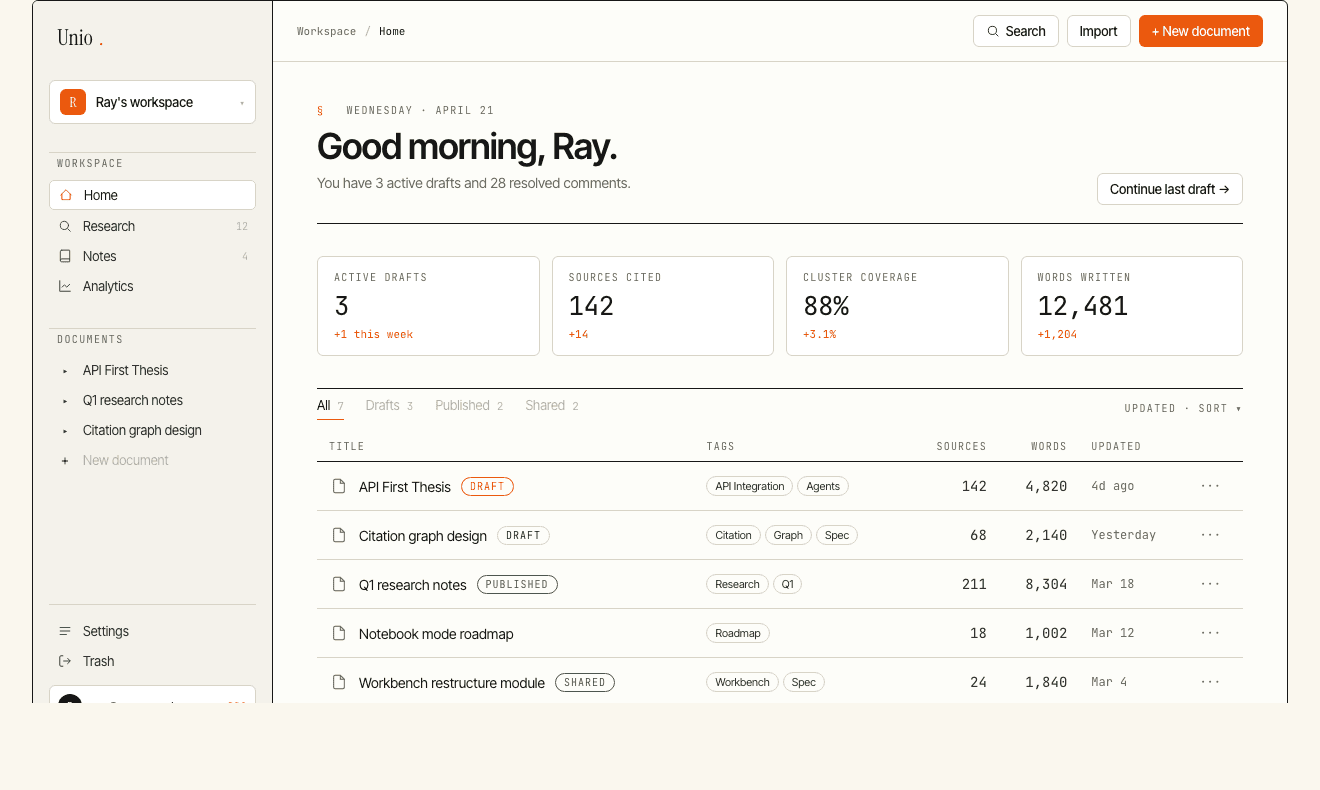This screenshot has height=790, width=1320.
Task: Open more options for Q1 research notes row
Action: pyautogui.click(x=1210, y=584)
